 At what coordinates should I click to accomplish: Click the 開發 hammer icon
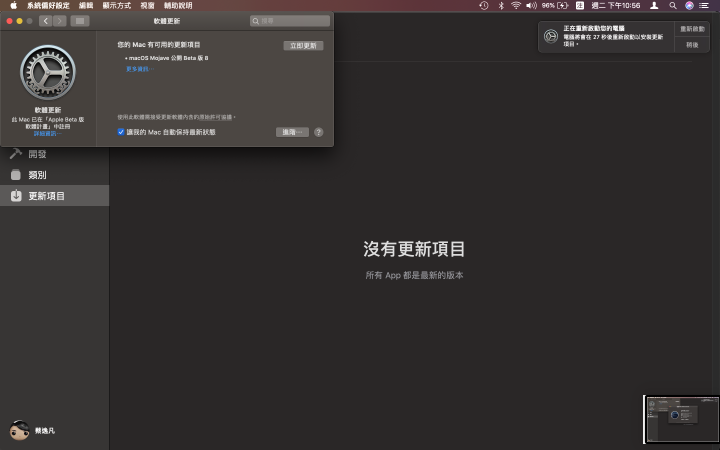point(16,154)
